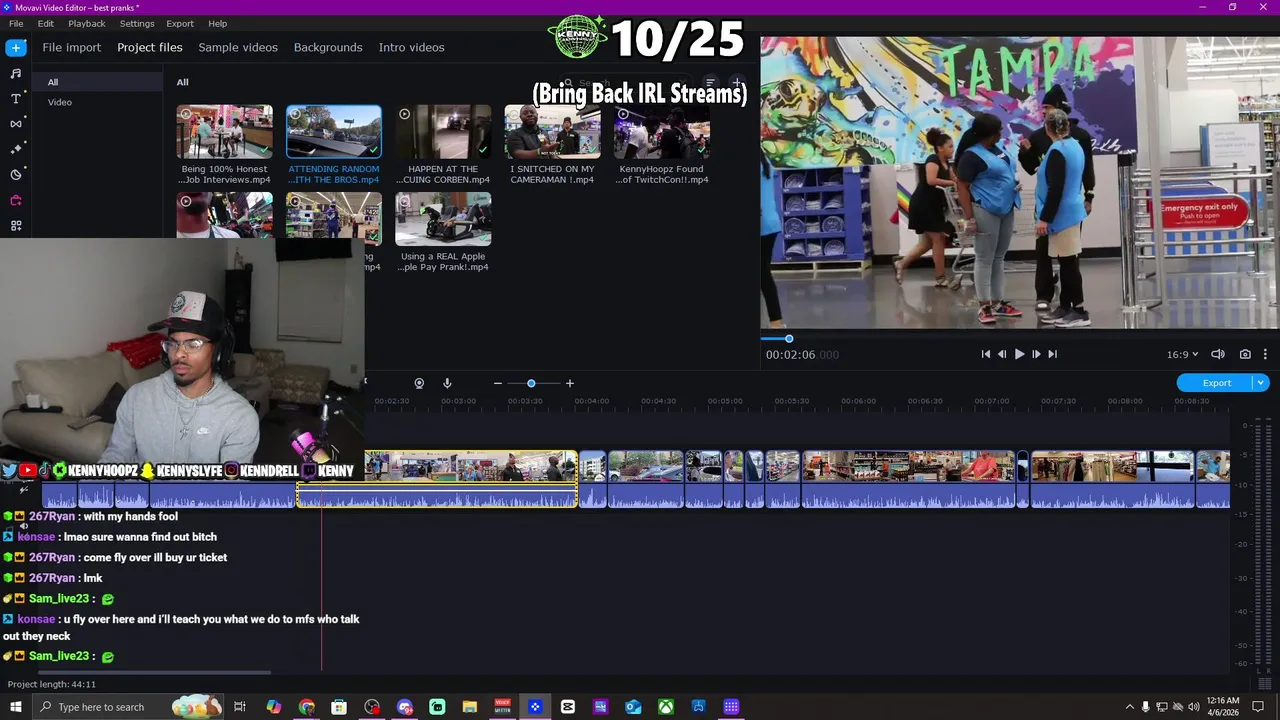Open the Export menu in menu bar

click(x=180, y=23)
